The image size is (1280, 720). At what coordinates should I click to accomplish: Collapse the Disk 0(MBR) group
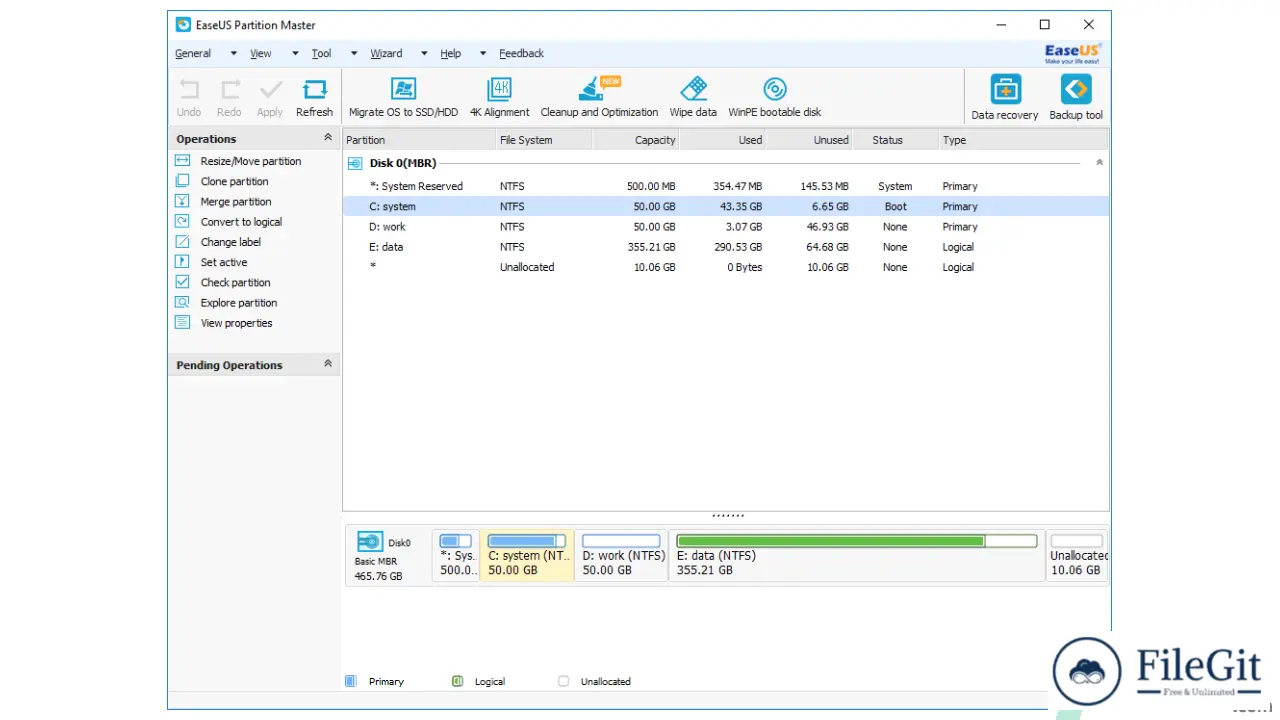1099,162
